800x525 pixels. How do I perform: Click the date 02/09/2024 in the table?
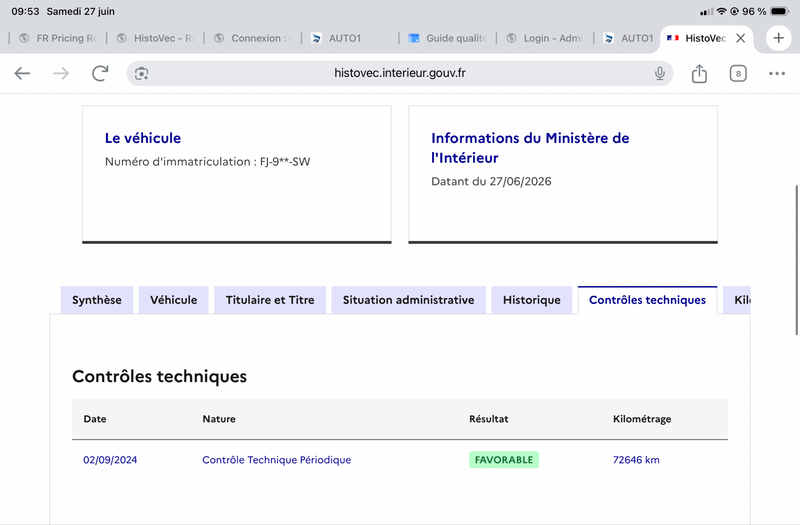click(x=110, y=460)
